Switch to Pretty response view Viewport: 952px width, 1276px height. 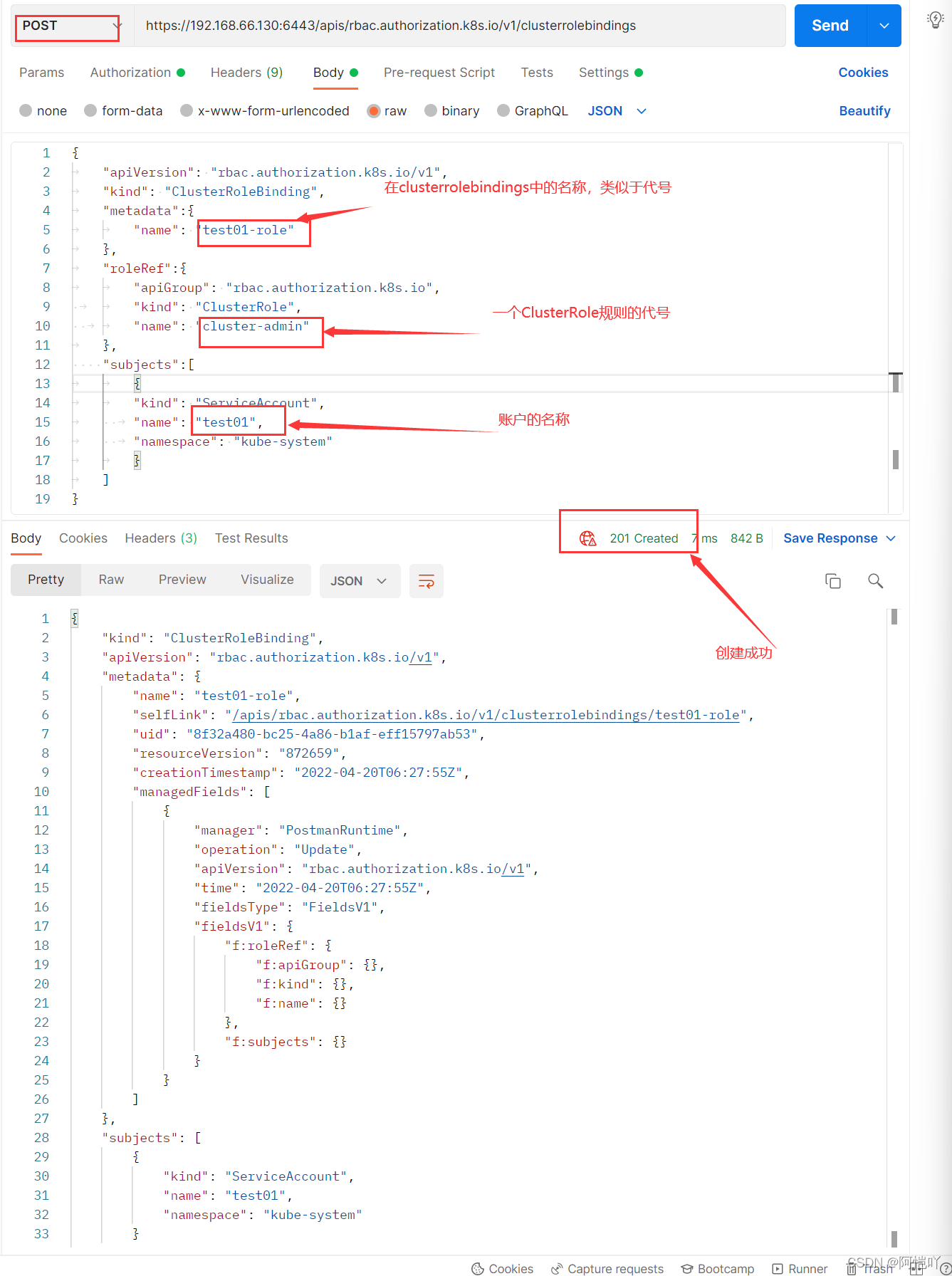(x=46, y=580)
